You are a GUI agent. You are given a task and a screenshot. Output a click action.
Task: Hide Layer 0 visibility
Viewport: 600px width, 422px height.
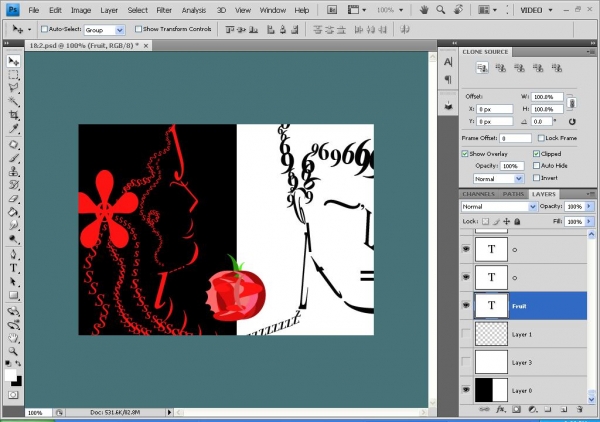(x=466, y=390)
